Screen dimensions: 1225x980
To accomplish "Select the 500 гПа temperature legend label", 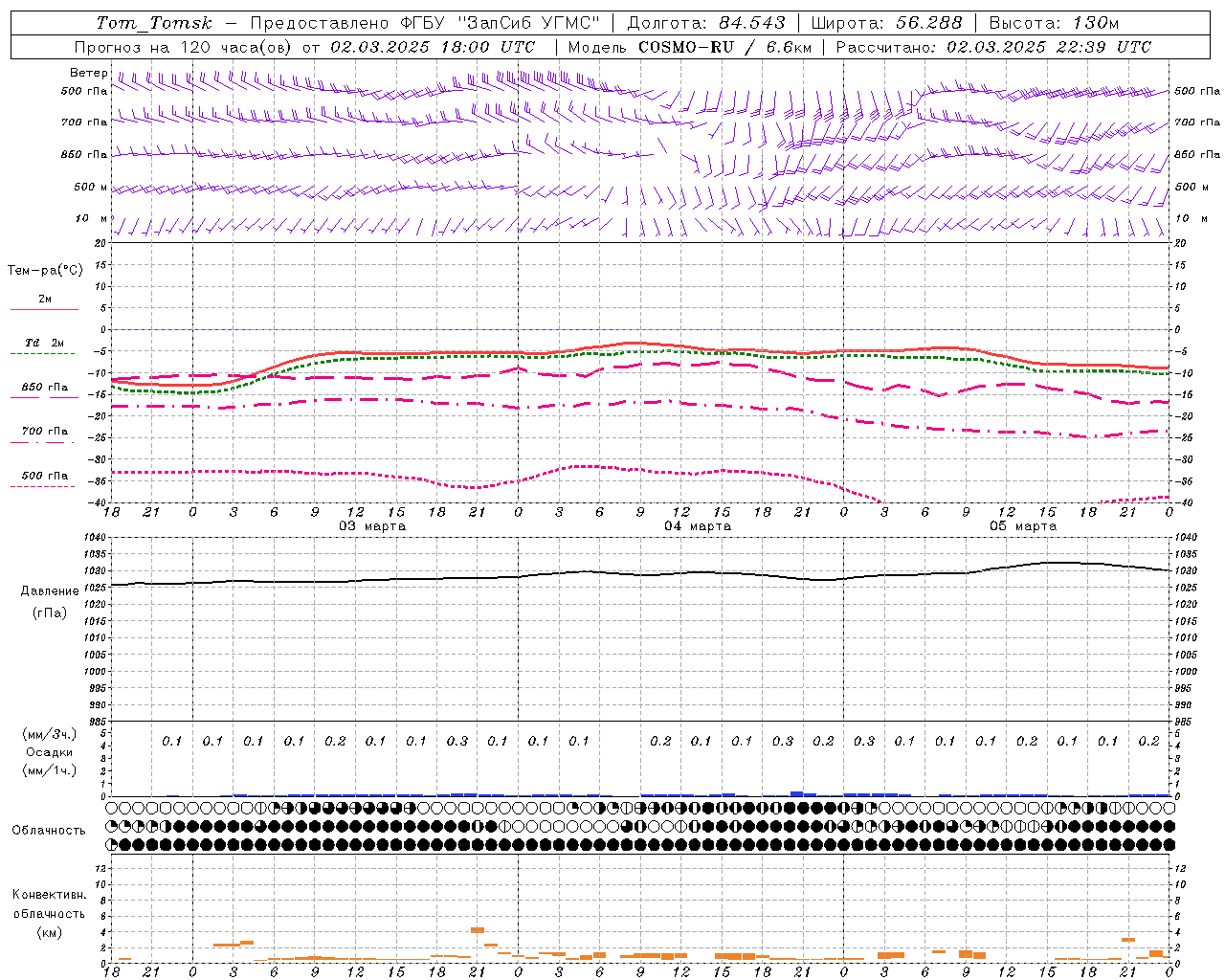I will click(45, 476).
